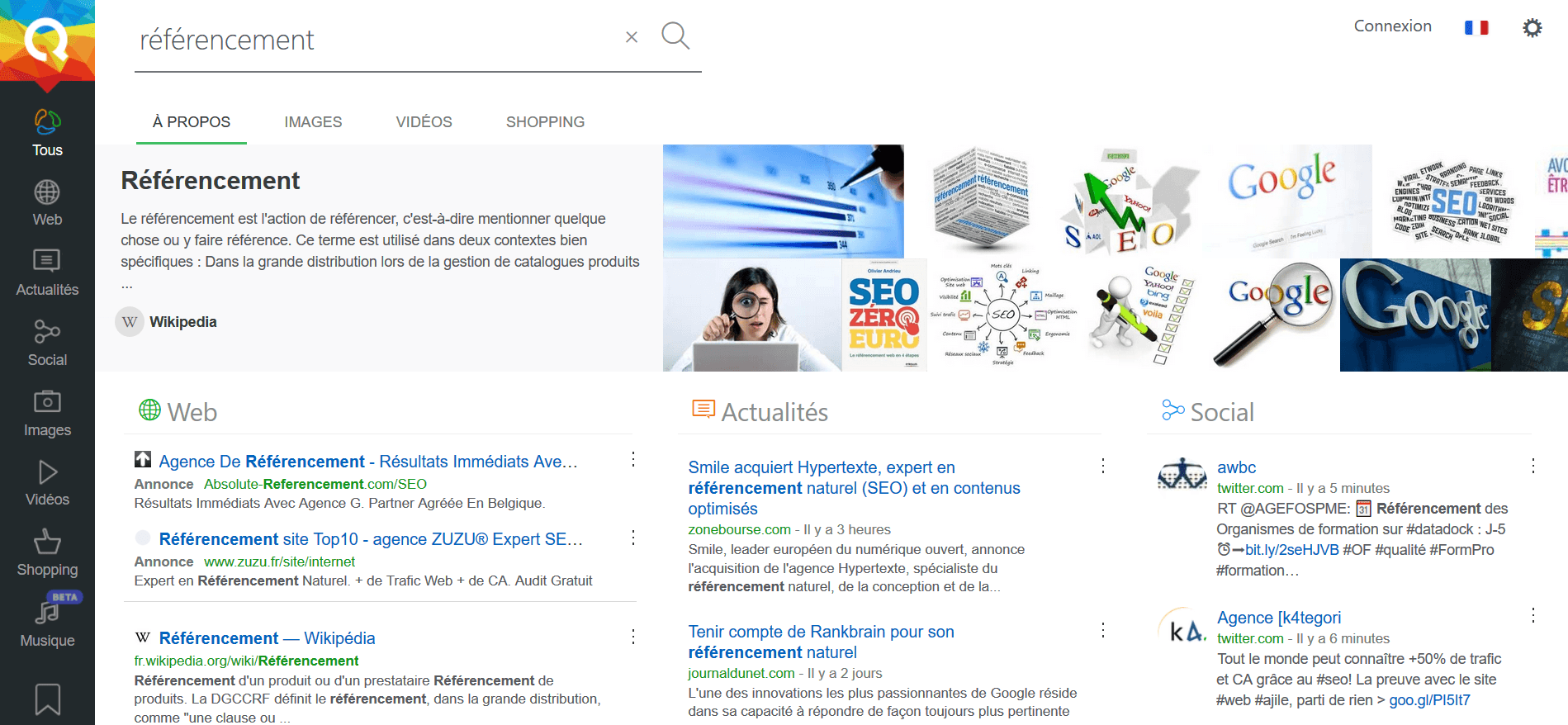Clear the search field with the X
The image size is (1568, 725).
632,37
